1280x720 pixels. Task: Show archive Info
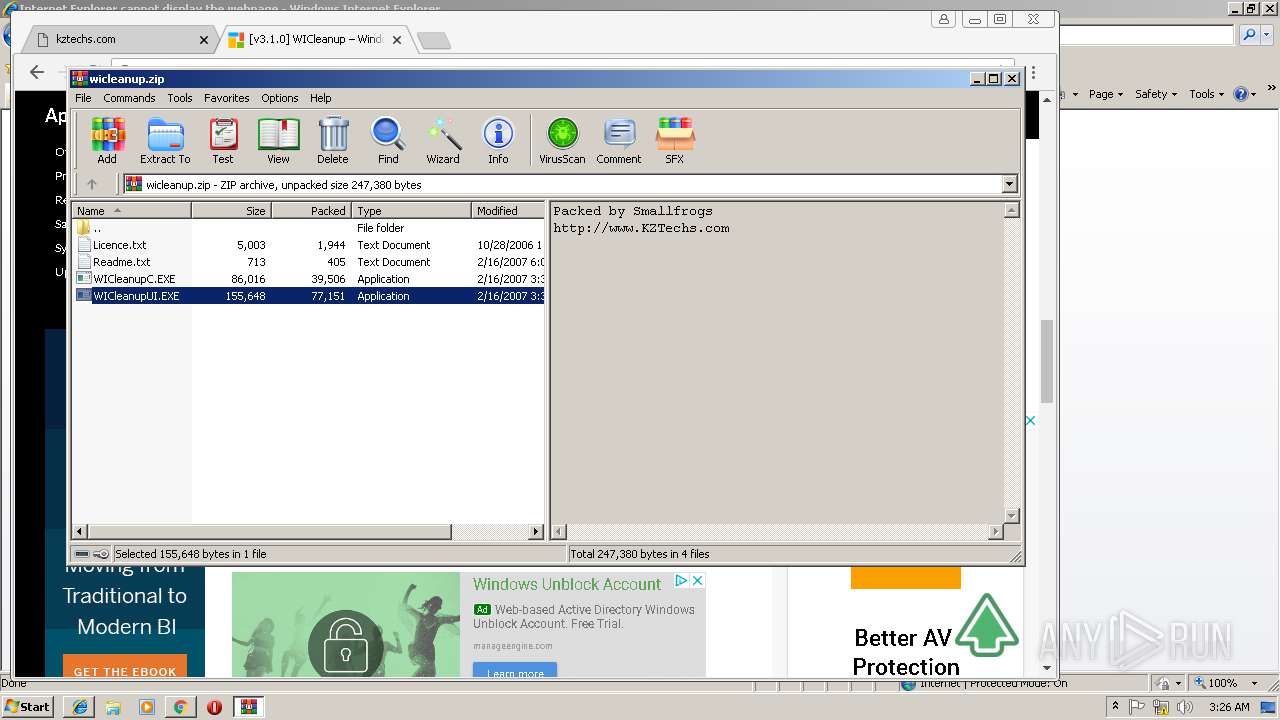[x=498, y=140]
